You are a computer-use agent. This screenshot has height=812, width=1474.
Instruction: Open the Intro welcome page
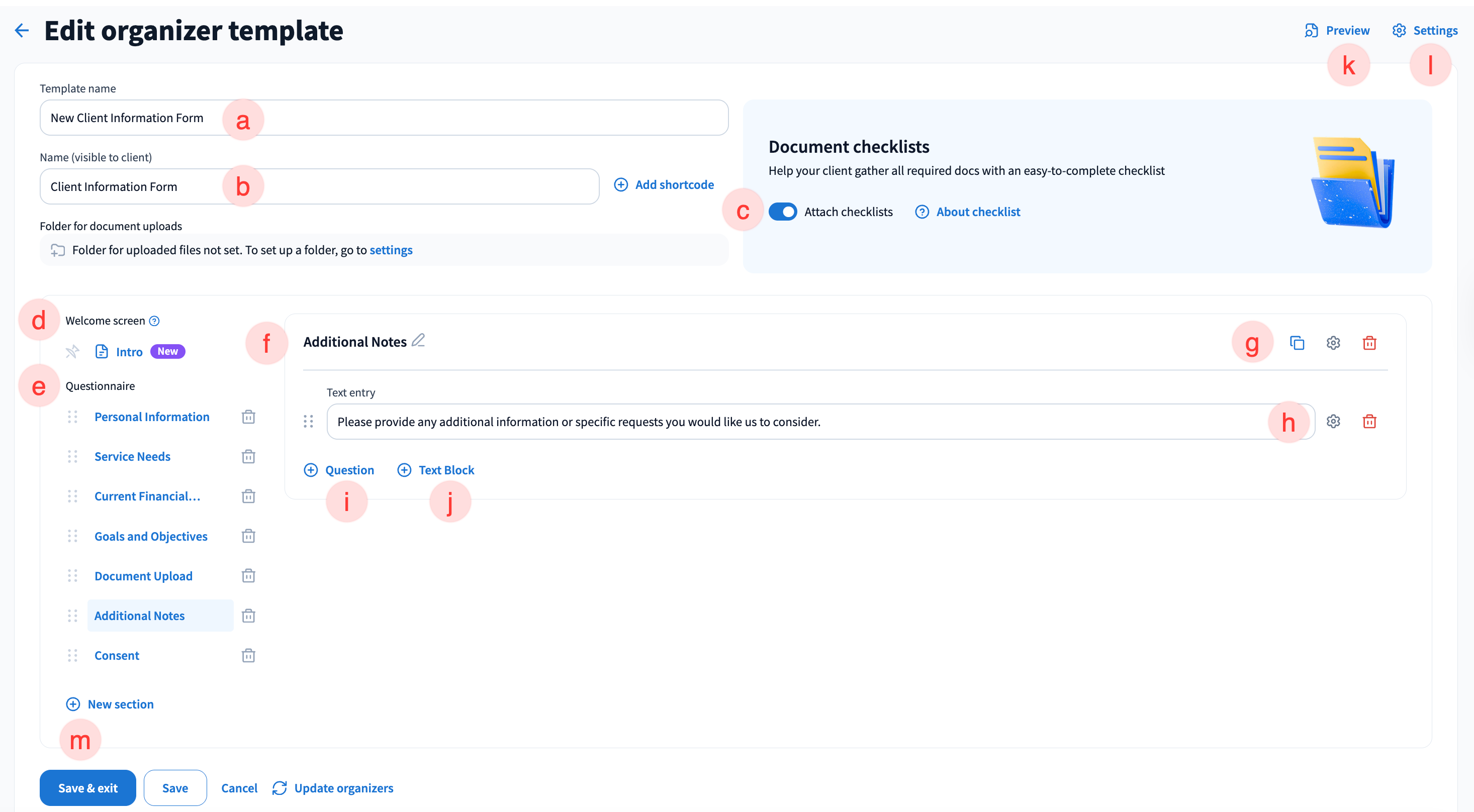[x=129, y=352]
